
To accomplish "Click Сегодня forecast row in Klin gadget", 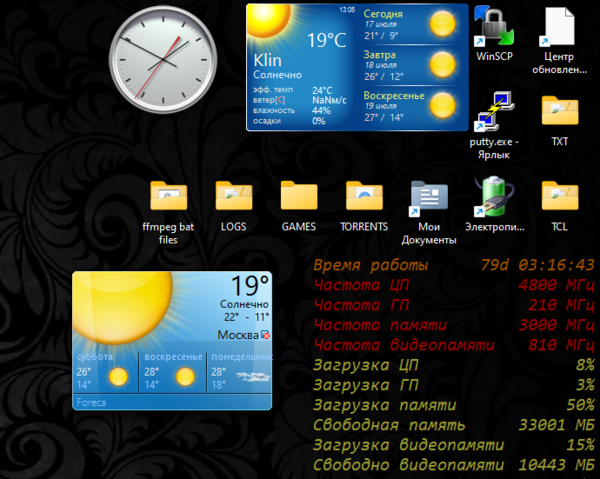I will [x=410, y=24].
